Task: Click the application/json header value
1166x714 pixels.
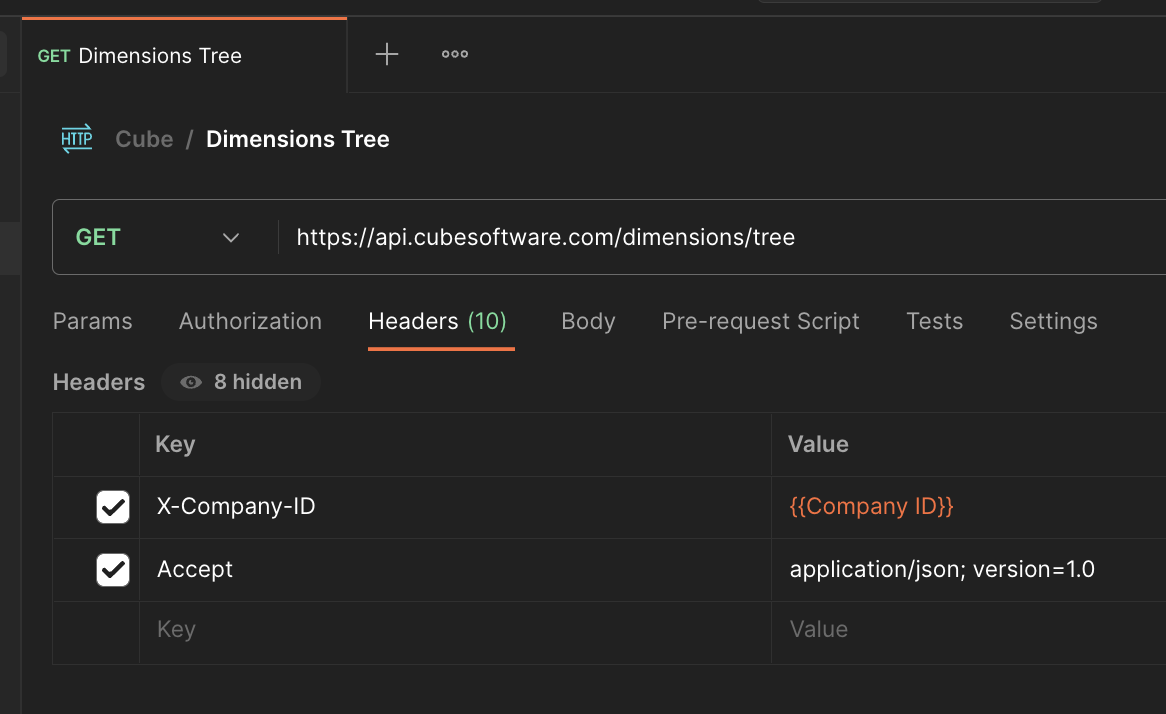Action: tap(941, 570)
